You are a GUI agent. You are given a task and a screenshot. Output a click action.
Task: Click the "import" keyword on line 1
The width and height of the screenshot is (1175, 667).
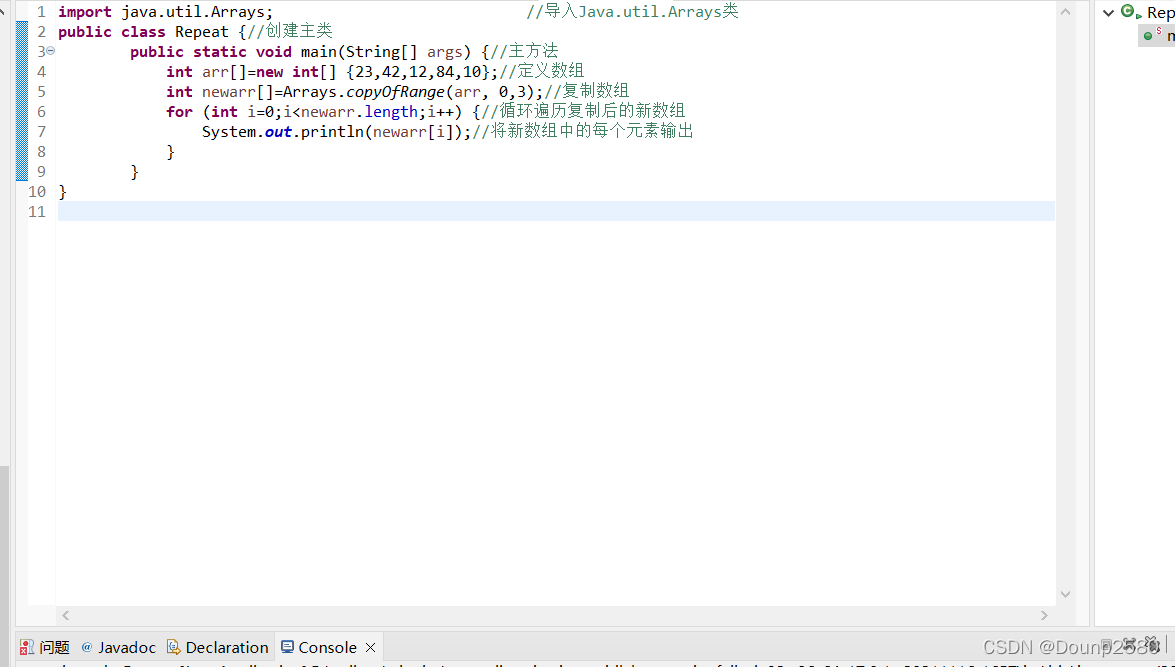(85, 12)
